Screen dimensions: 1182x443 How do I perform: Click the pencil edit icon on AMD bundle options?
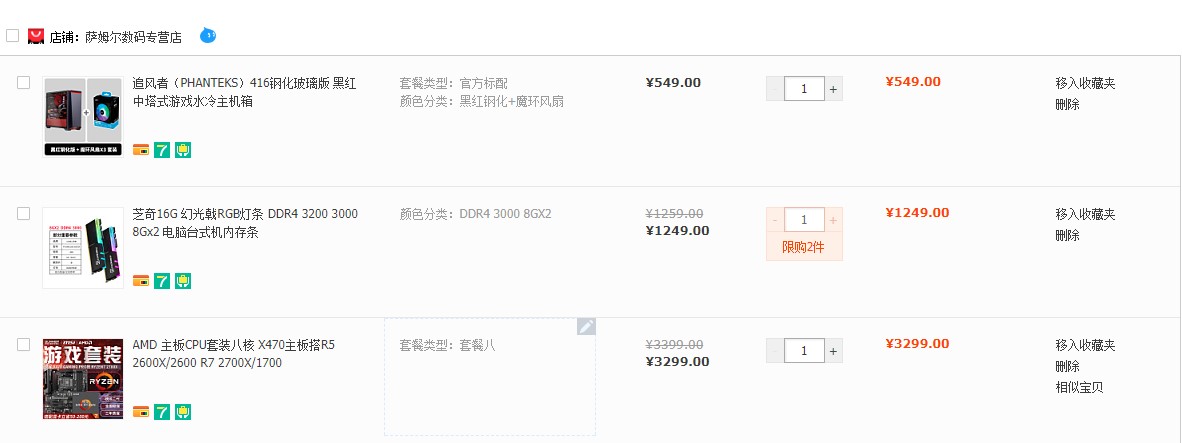[x=586, y=326]
